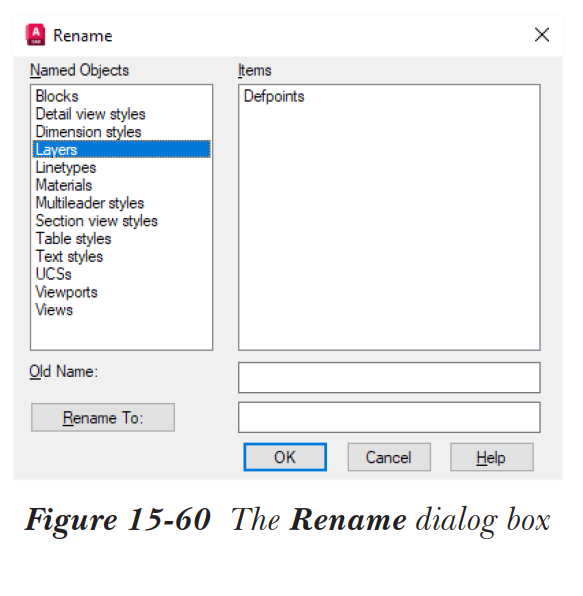Close the Rename dialog box

[x=542, y=35]
